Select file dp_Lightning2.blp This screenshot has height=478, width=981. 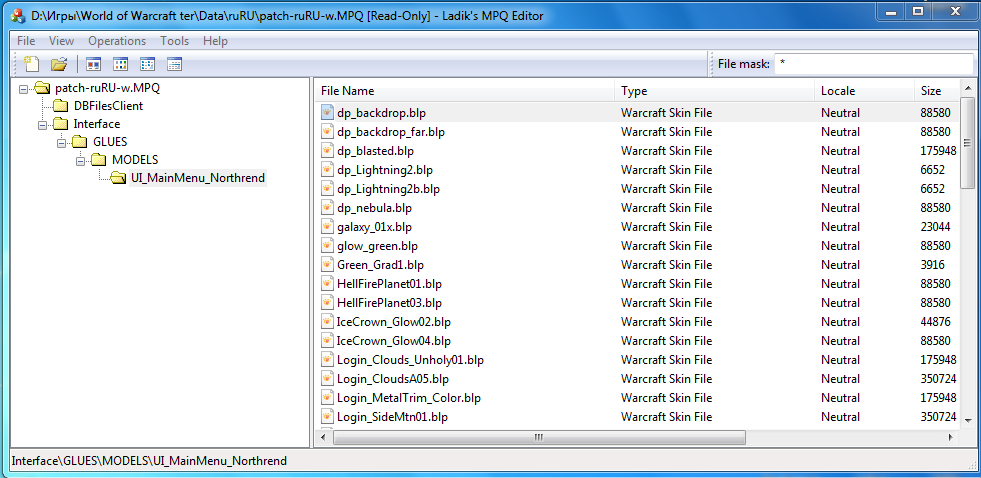coord(384,170)
